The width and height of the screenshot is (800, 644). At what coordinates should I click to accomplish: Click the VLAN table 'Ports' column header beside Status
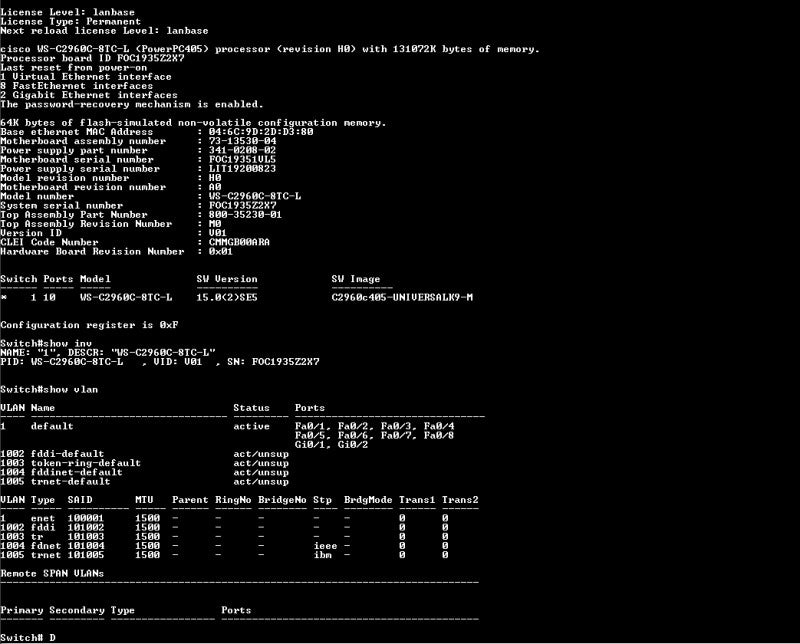pyautogui.click(x=310, y=407)
